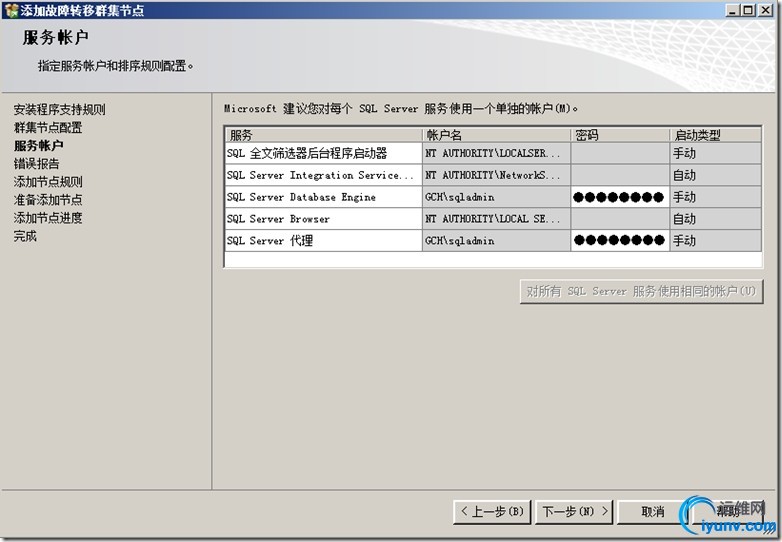Screen dimensions: 782x542
Task: Go back with 上一步(B) button
Action: tap(492, 512)
